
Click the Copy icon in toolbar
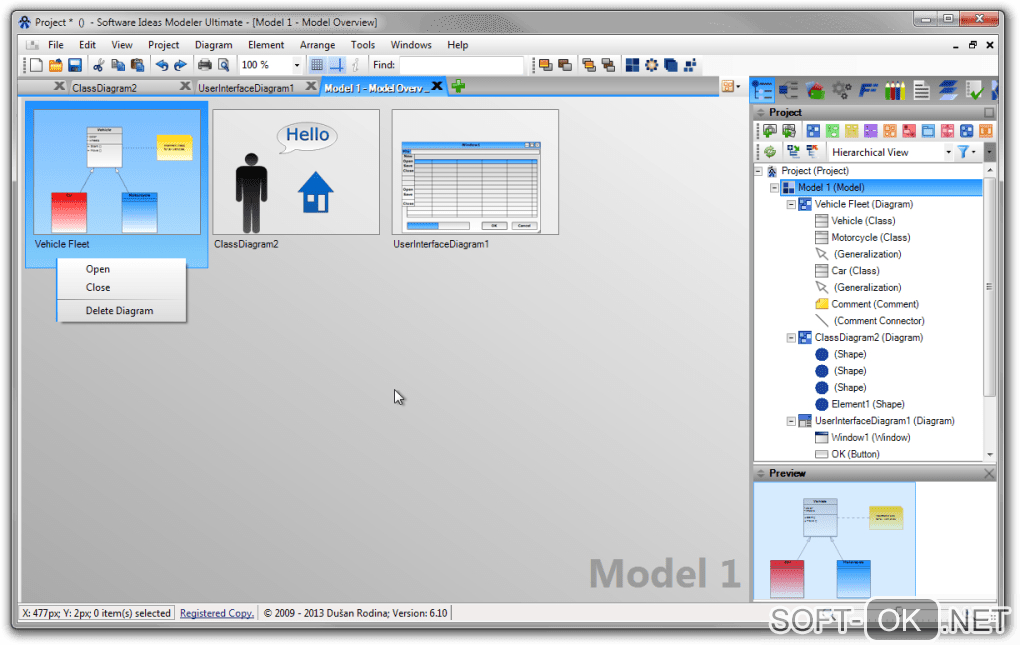point(118,65)
